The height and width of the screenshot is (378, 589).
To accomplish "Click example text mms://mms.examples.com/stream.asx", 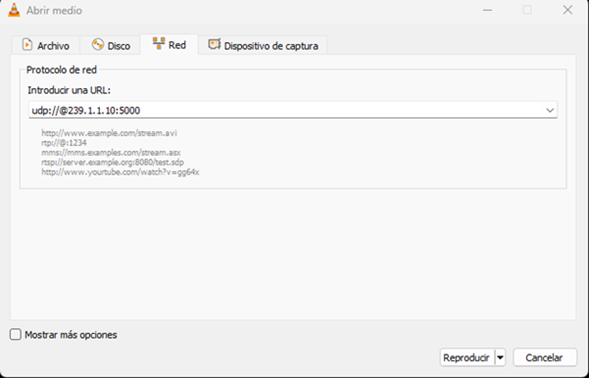I will (x=111, y=153).
